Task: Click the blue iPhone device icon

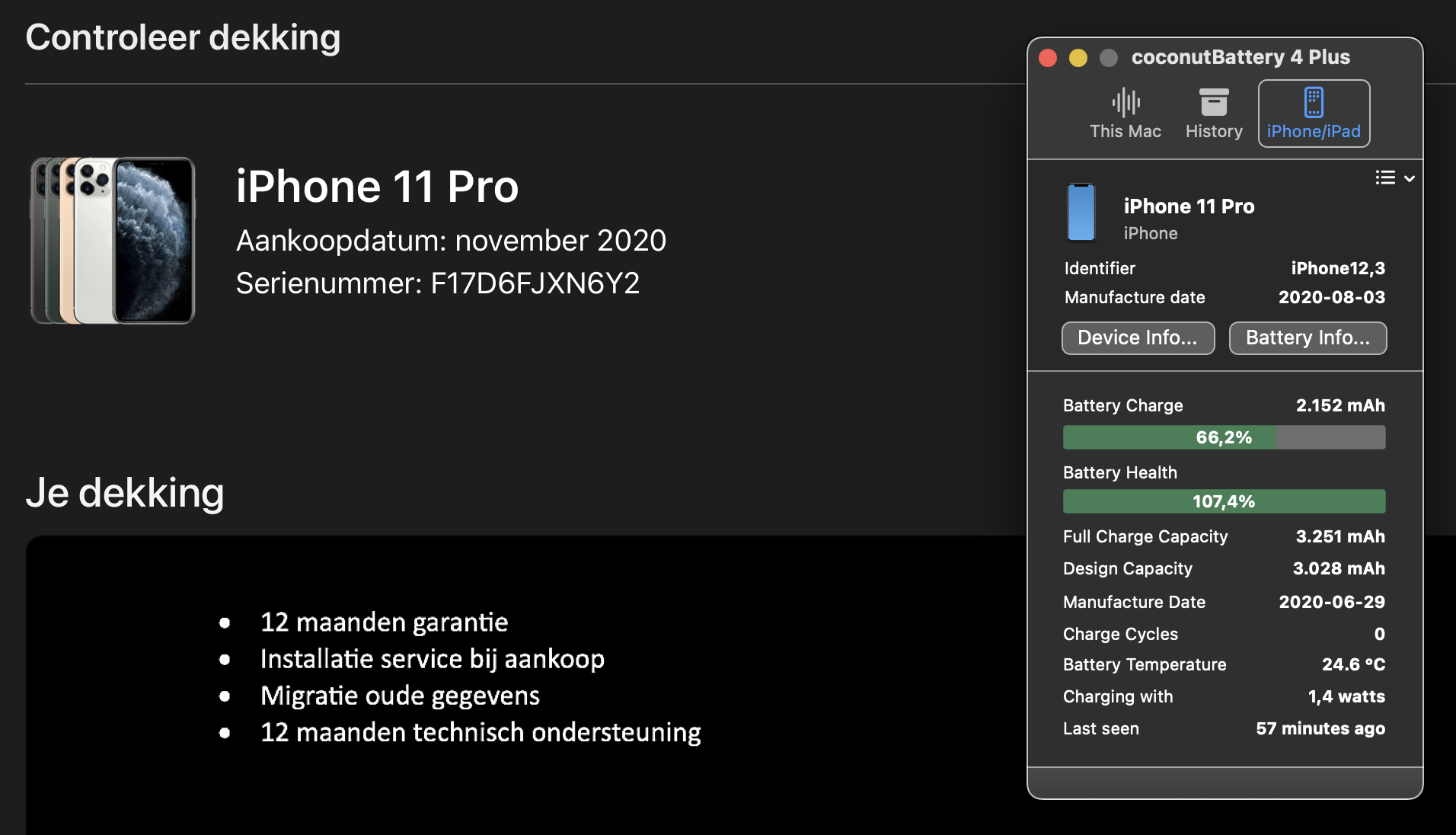Action: pyautogui.click(x=1081, y=213)
